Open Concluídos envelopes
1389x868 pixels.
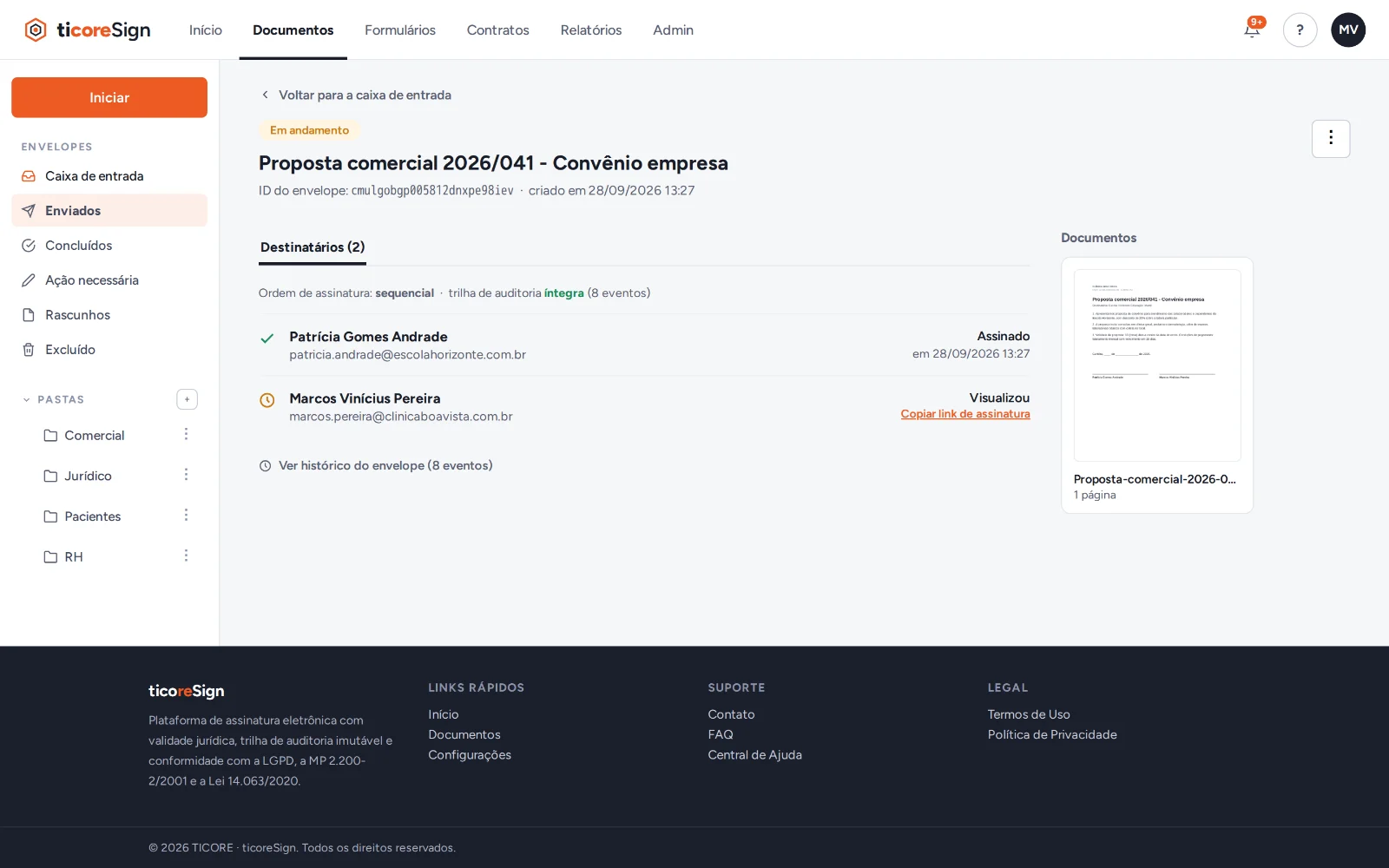coord(109,245)
